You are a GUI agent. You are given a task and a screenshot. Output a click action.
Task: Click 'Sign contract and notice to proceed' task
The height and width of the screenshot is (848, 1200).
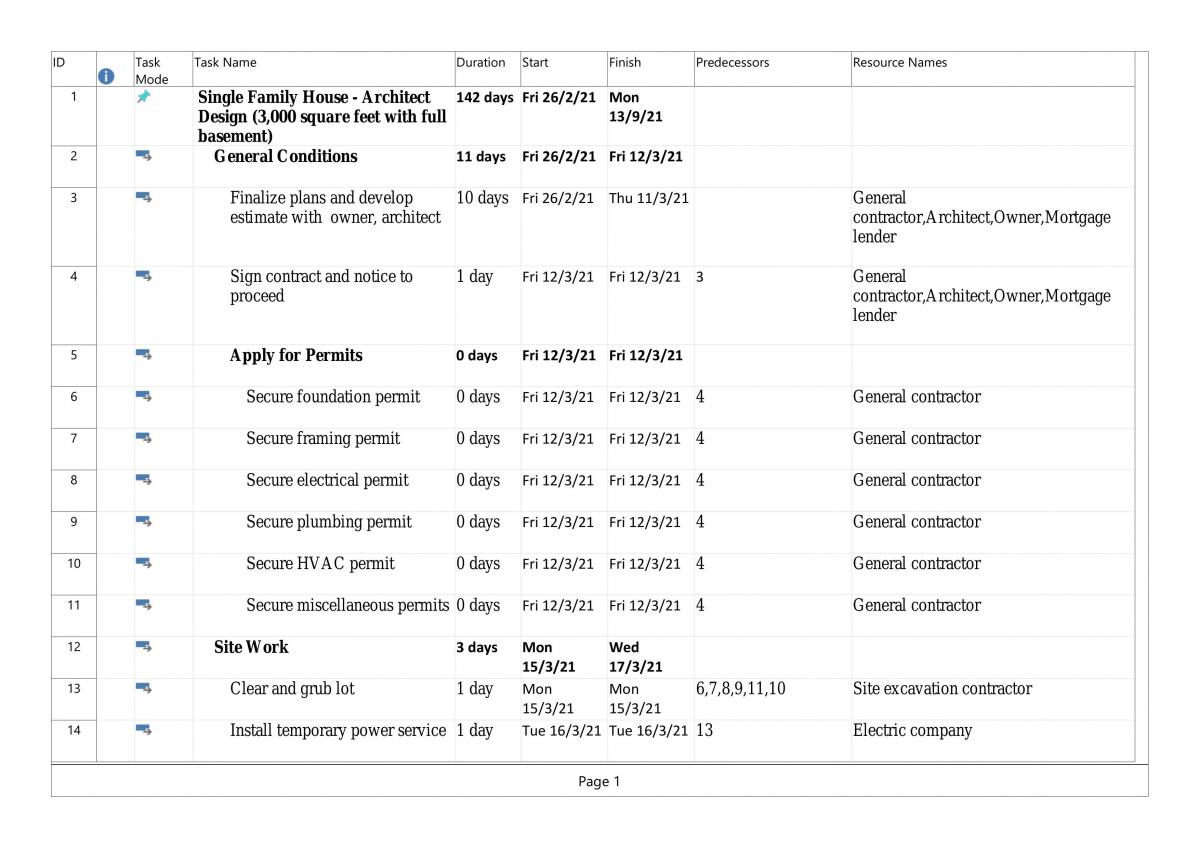[321, 286]
